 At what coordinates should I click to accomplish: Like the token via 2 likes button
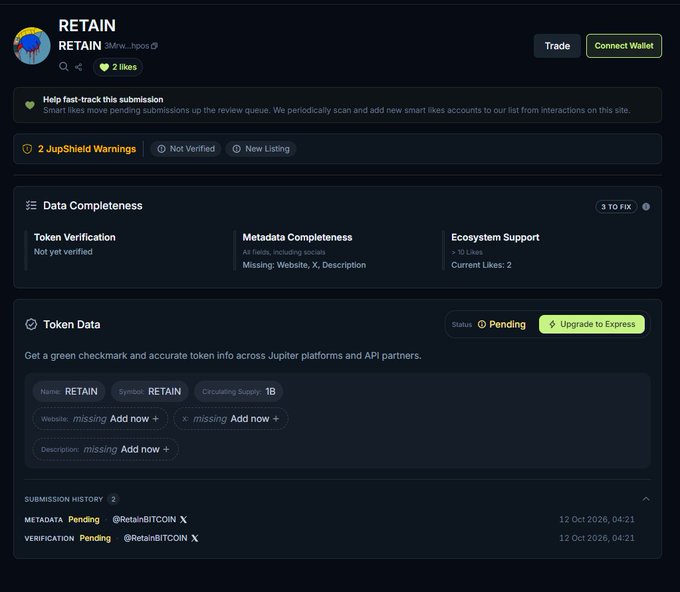[118, 67]
